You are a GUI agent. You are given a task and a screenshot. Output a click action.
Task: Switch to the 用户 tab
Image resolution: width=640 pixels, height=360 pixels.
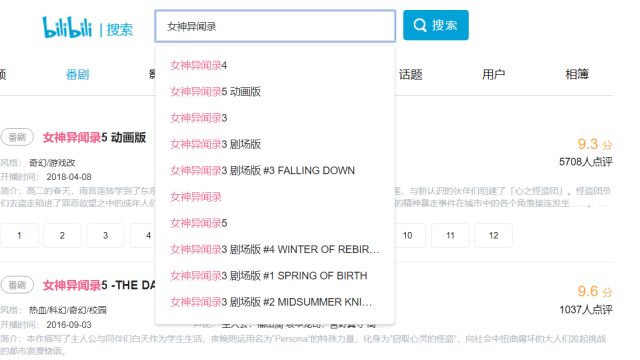click(x=493, y=74)
